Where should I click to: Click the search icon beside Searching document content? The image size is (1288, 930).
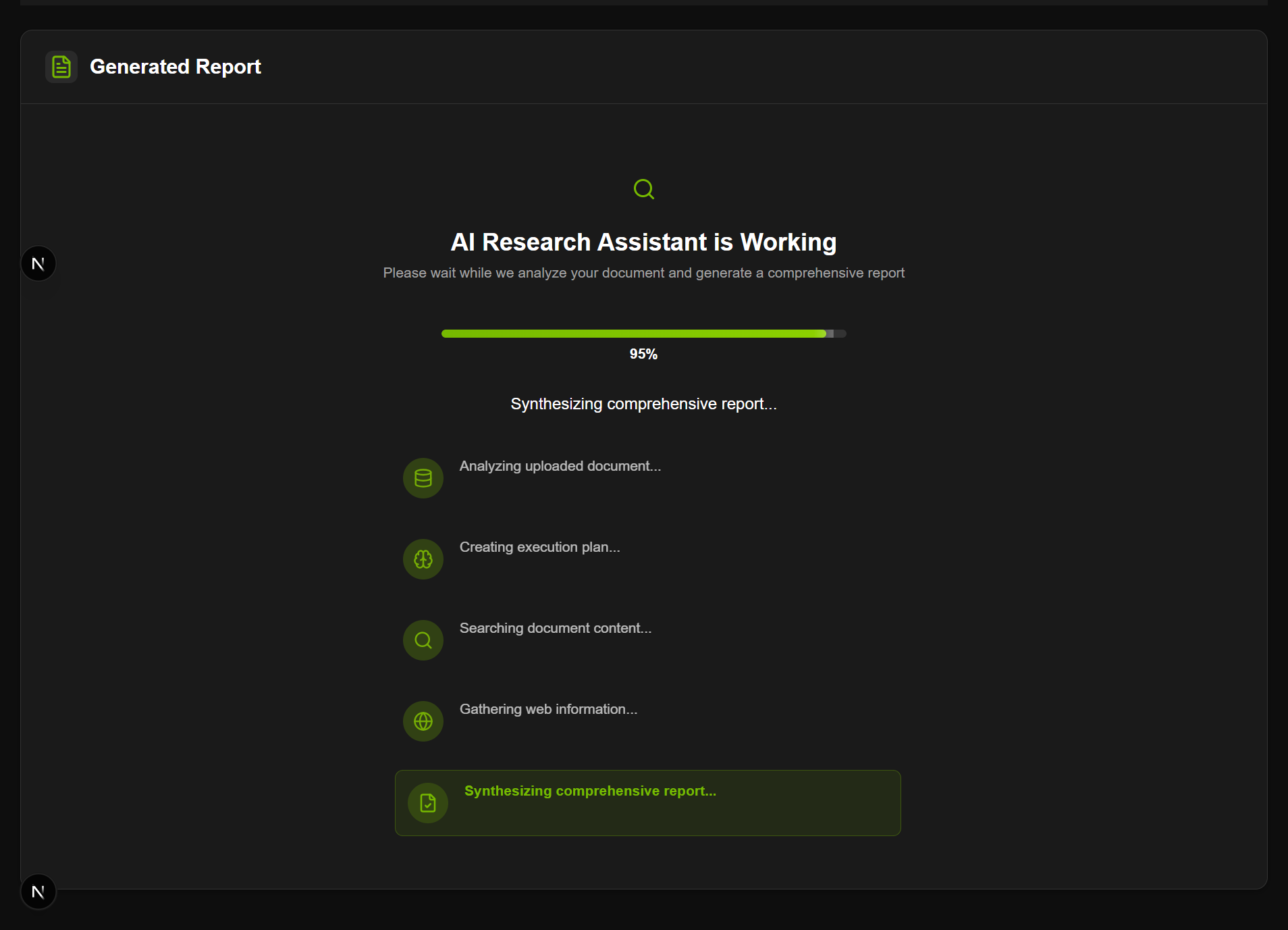click(423, 640)
